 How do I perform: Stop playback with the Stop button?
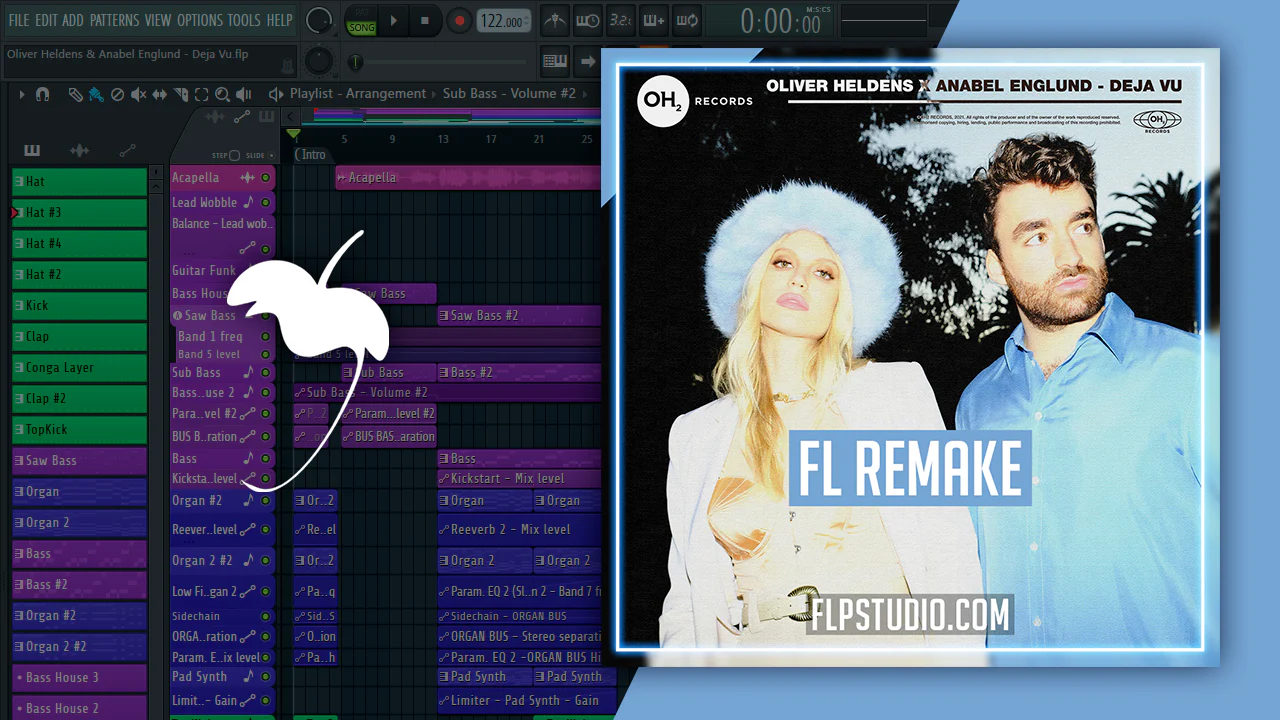click(424, 20)
